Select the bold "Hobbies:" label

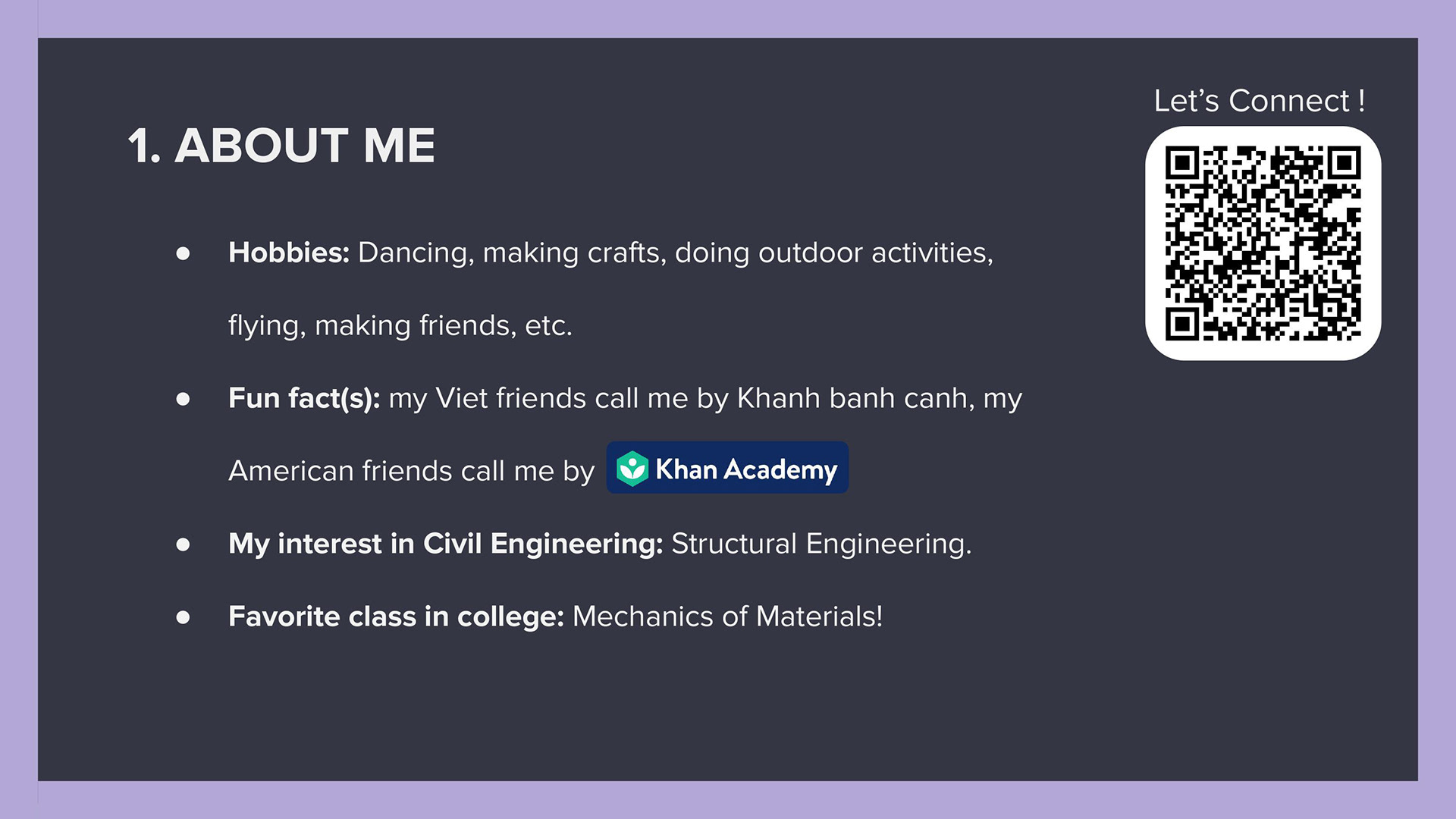pos(289,253)
